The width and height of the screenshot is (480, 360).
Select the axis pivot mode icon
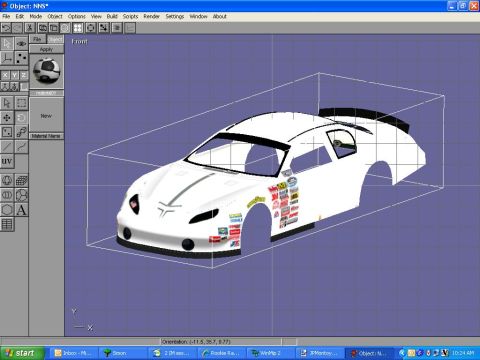7,58
